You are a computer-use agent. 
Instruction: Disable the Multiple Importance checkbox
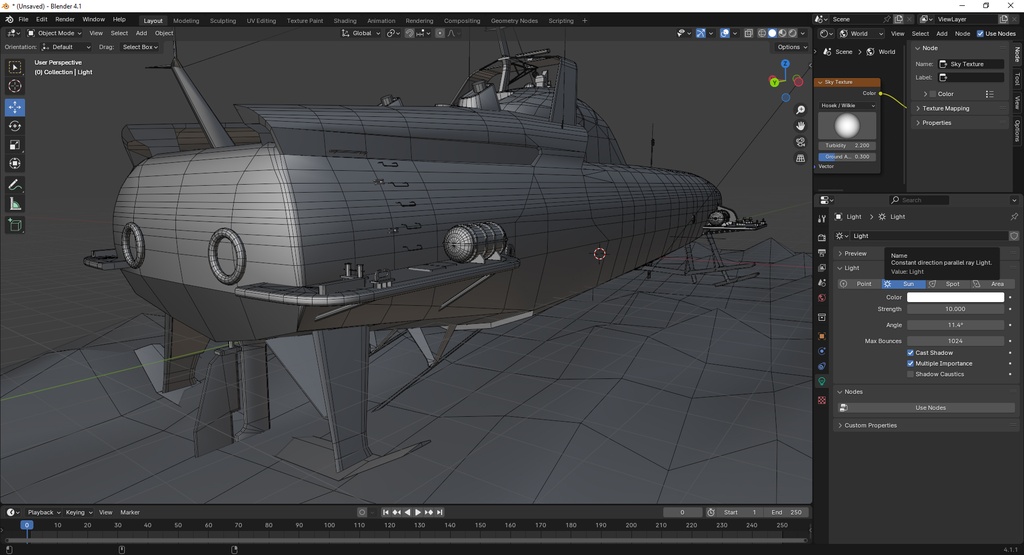pyautogui.click(x=910, y=364)
